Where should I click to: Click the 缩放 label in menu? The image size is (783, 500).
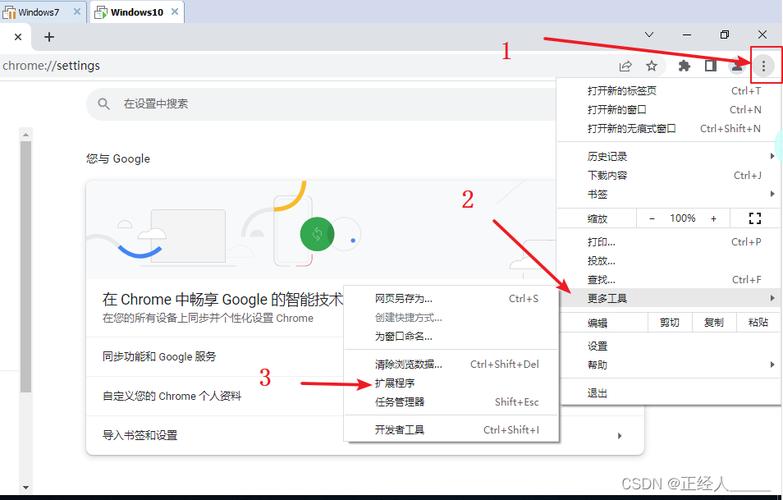[x=597, y=219]
